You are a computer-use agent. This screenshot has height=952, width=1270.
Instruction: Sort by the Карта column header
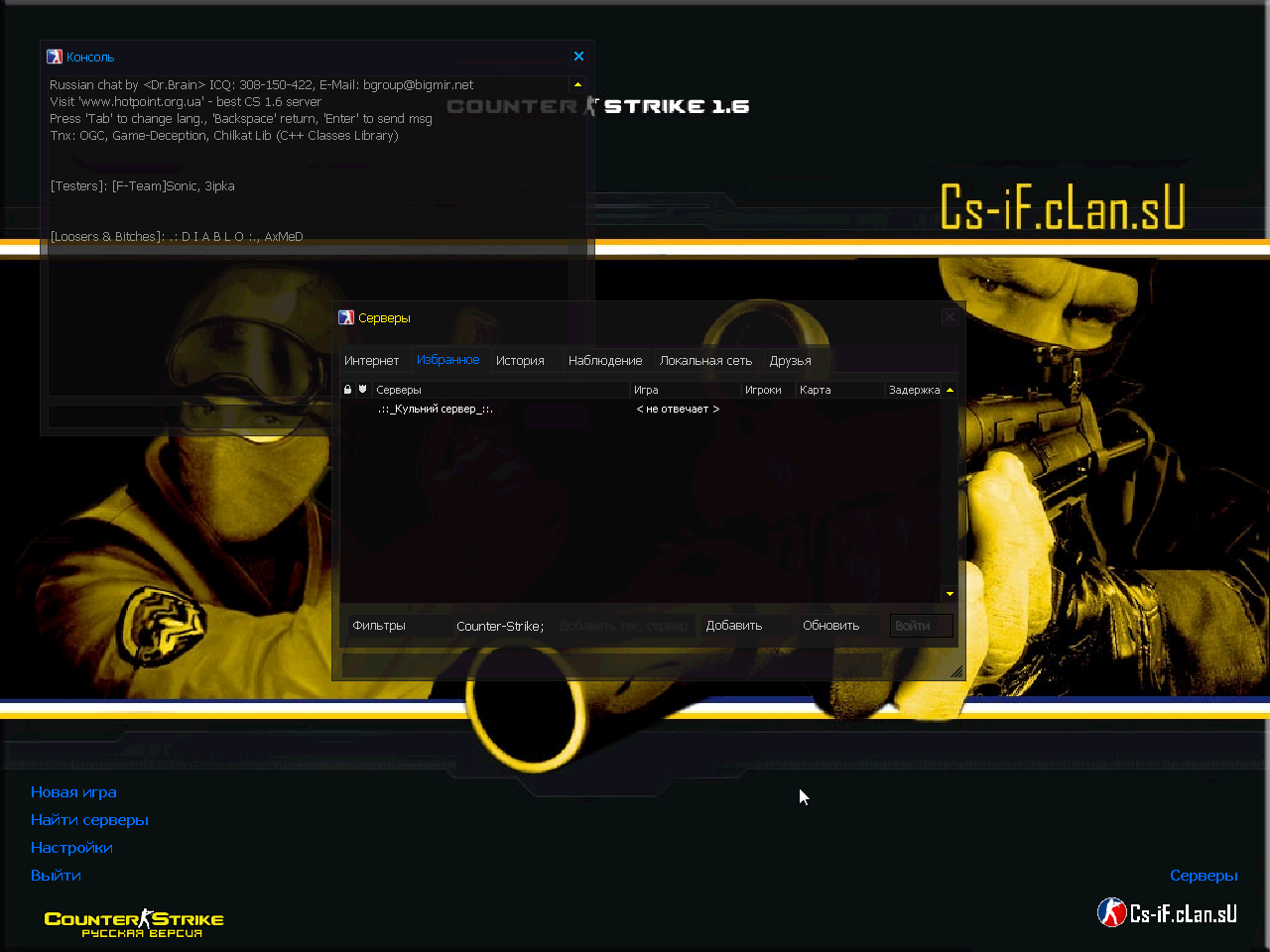[840, 390]
